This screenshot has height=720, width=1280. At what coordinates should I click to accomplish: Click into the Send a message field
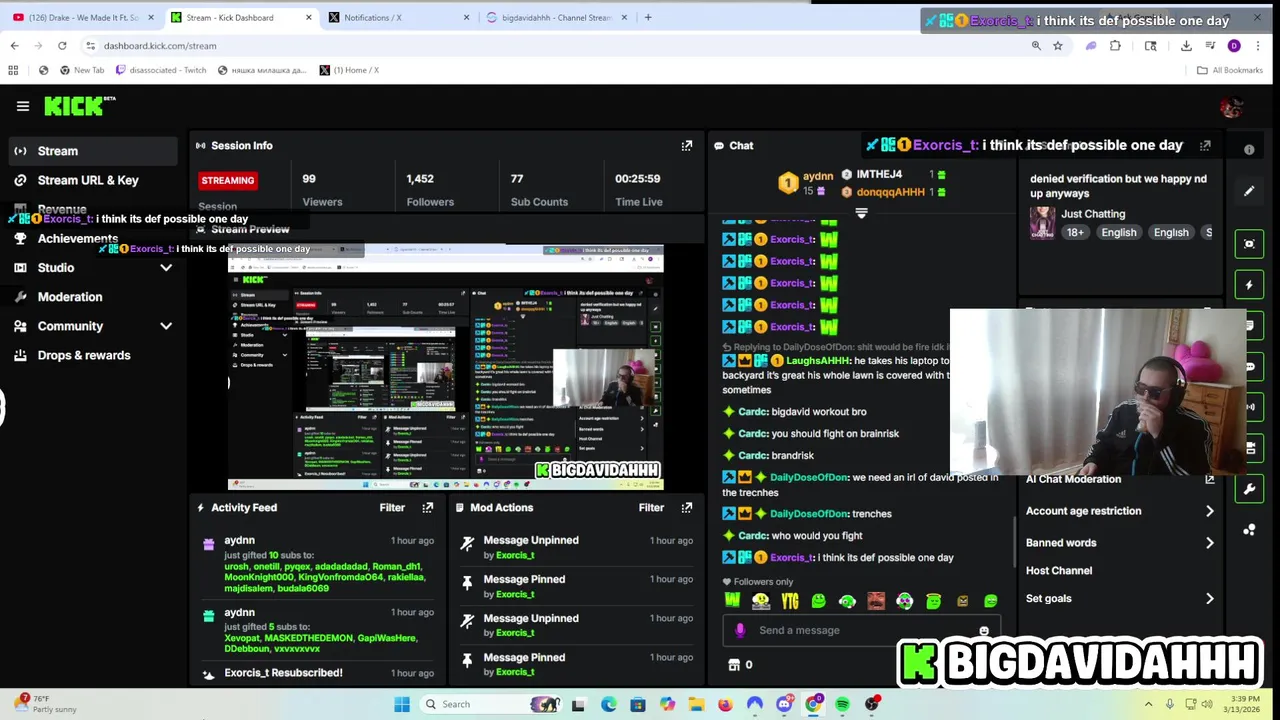(x=860, y=631)
